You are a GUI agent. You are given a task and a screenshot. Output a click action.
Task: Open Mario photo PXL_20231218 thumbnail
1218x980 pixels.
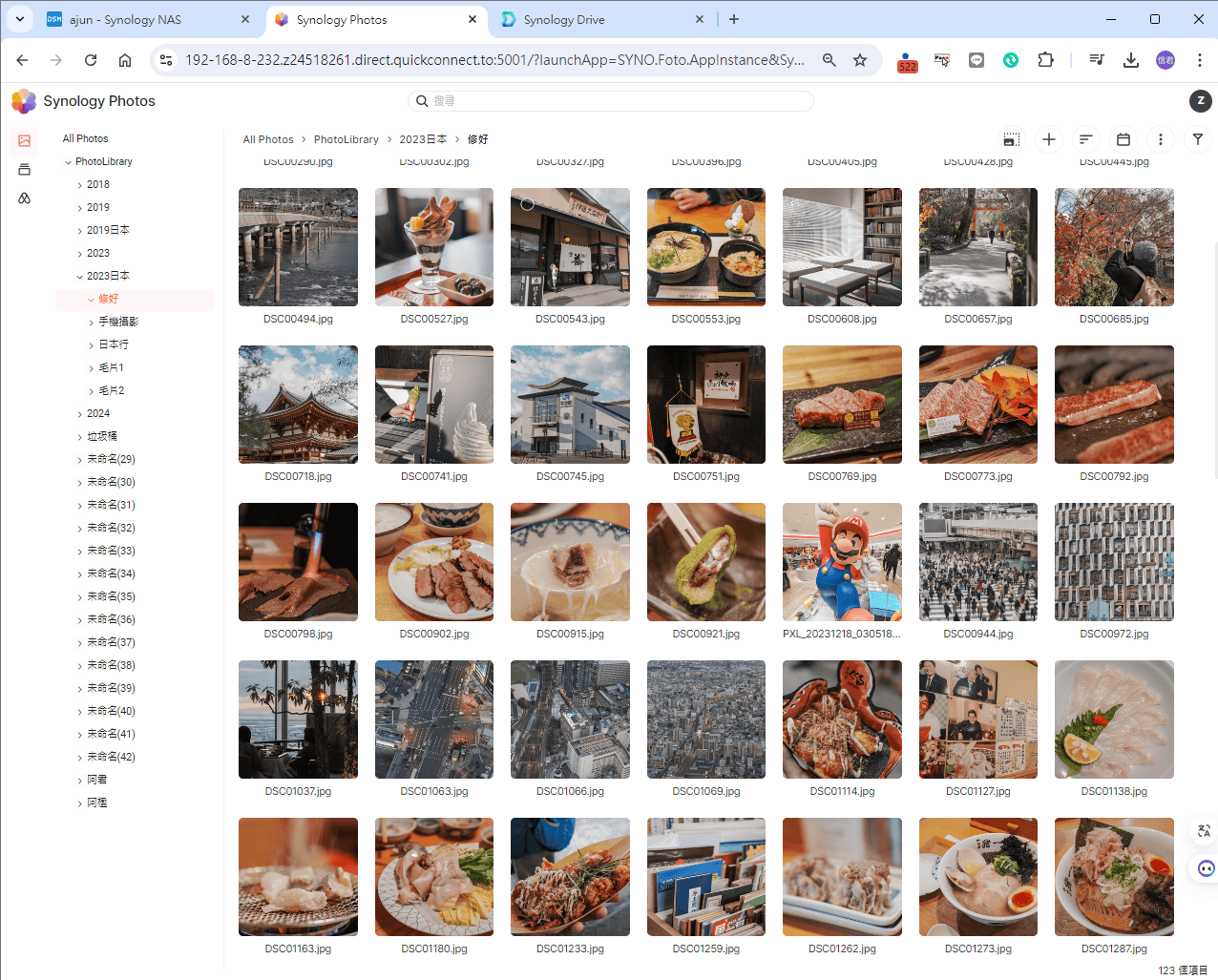pyautogui.click(x=842, y=562)
